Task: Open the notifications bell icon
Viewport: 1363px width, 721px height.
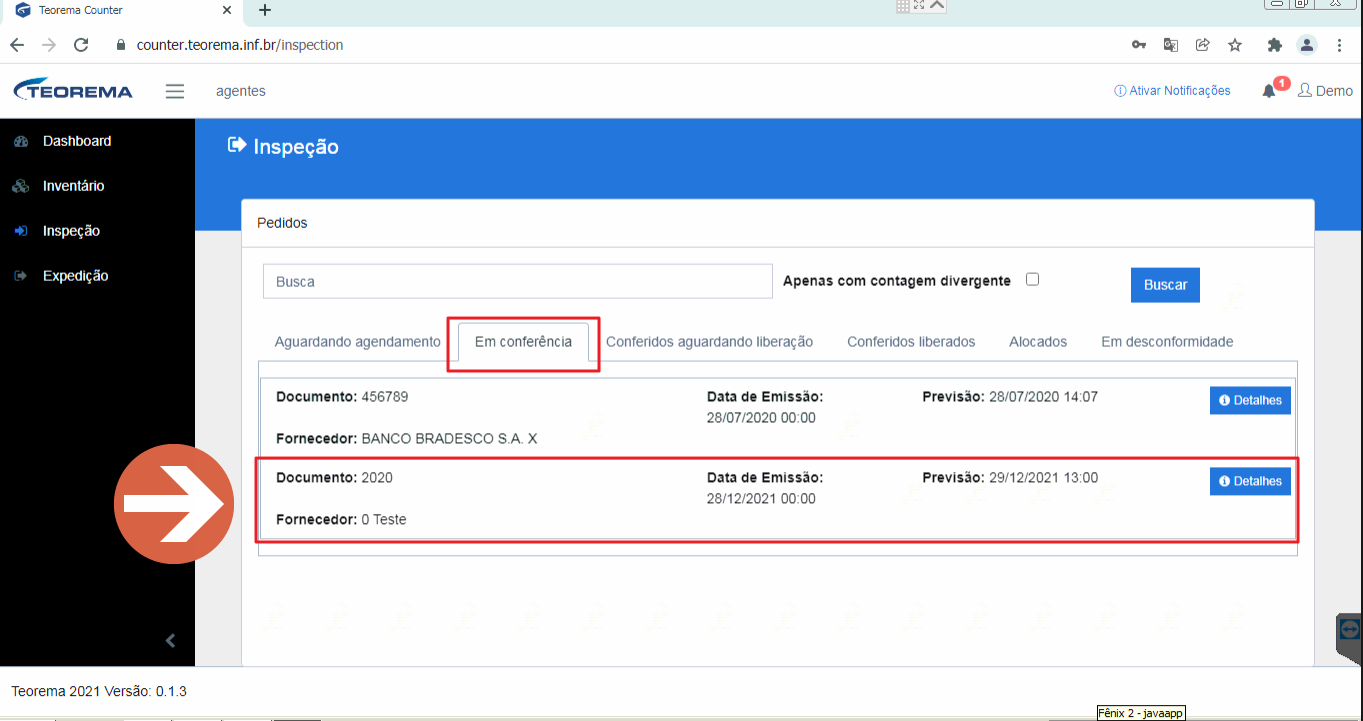Action: (x=1269, y=91)
